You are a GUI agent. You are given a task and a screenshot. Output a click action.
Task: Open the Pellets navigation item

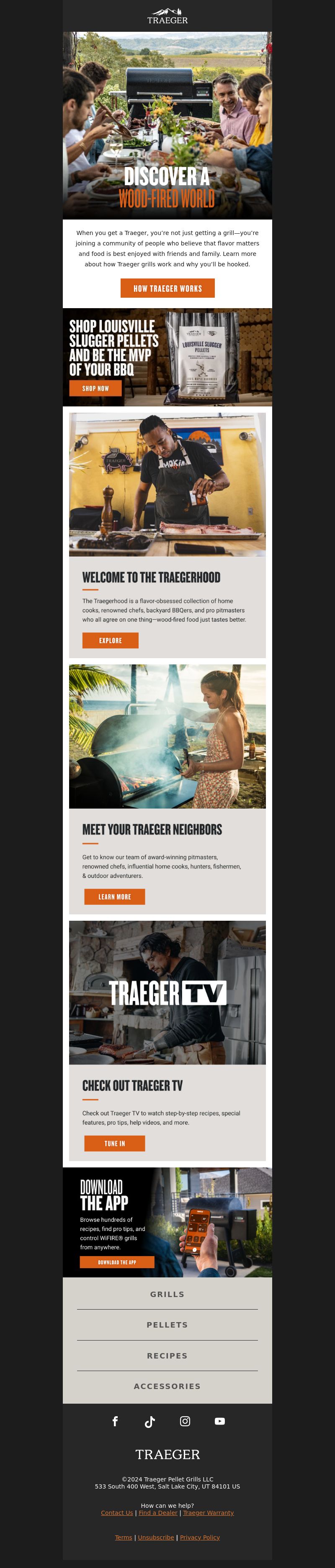[167, 1325]
